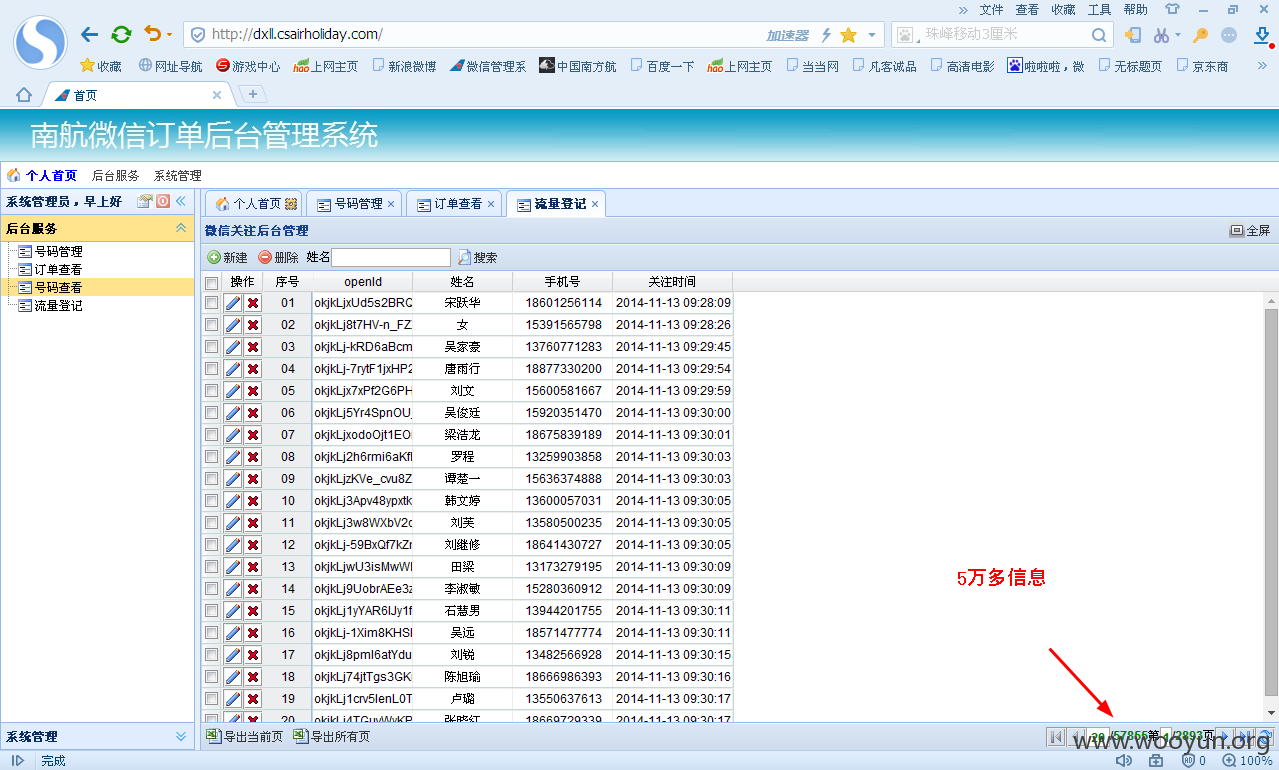Image resolution: width=1279 pixels, height=770 pixels.
Task: Click the status bar zoom magnifier icon
Action: coord(1229,761)
